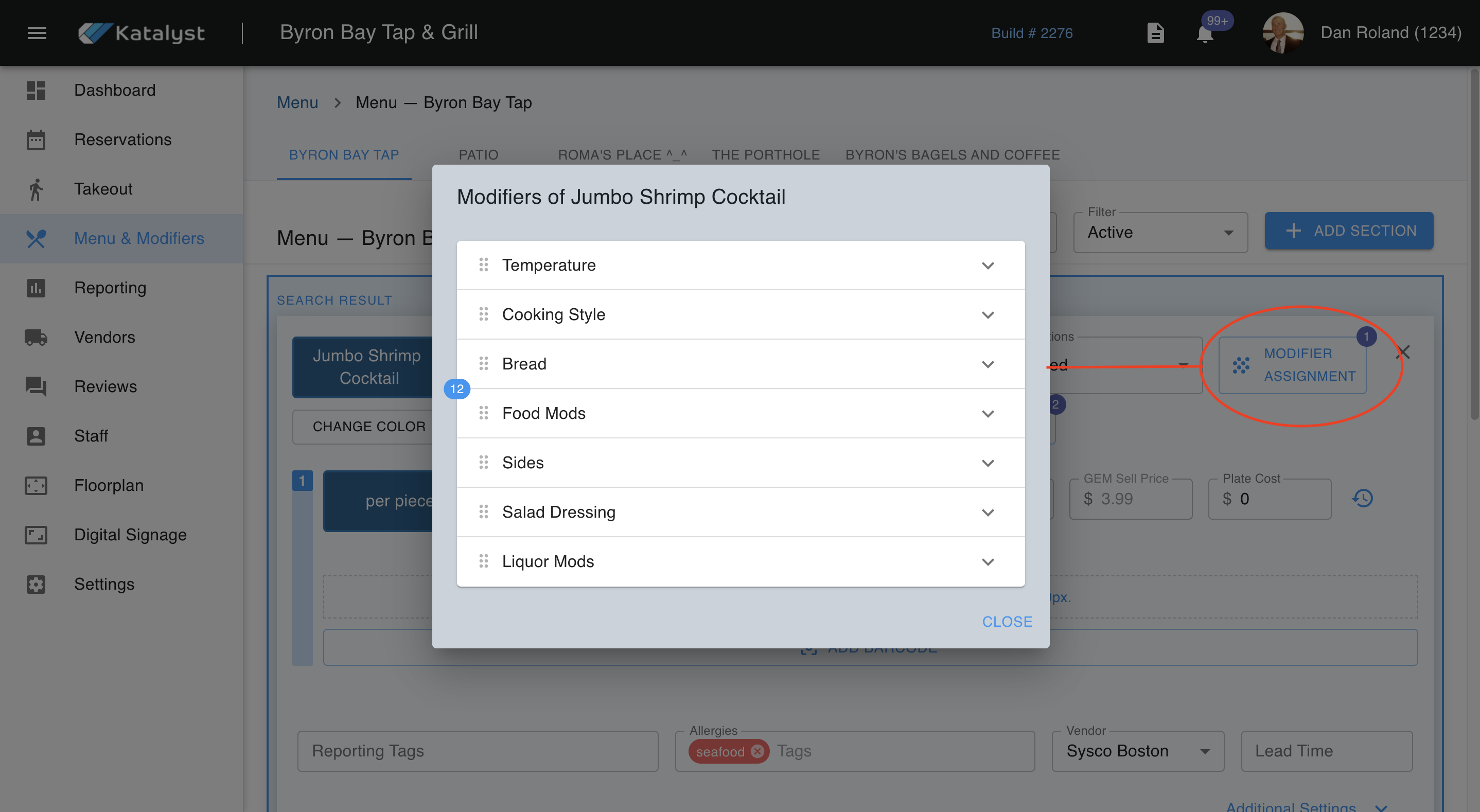Click the notifications bell icon
This screenshot has width=1480, height=812.
click(x=1205, y=34)
